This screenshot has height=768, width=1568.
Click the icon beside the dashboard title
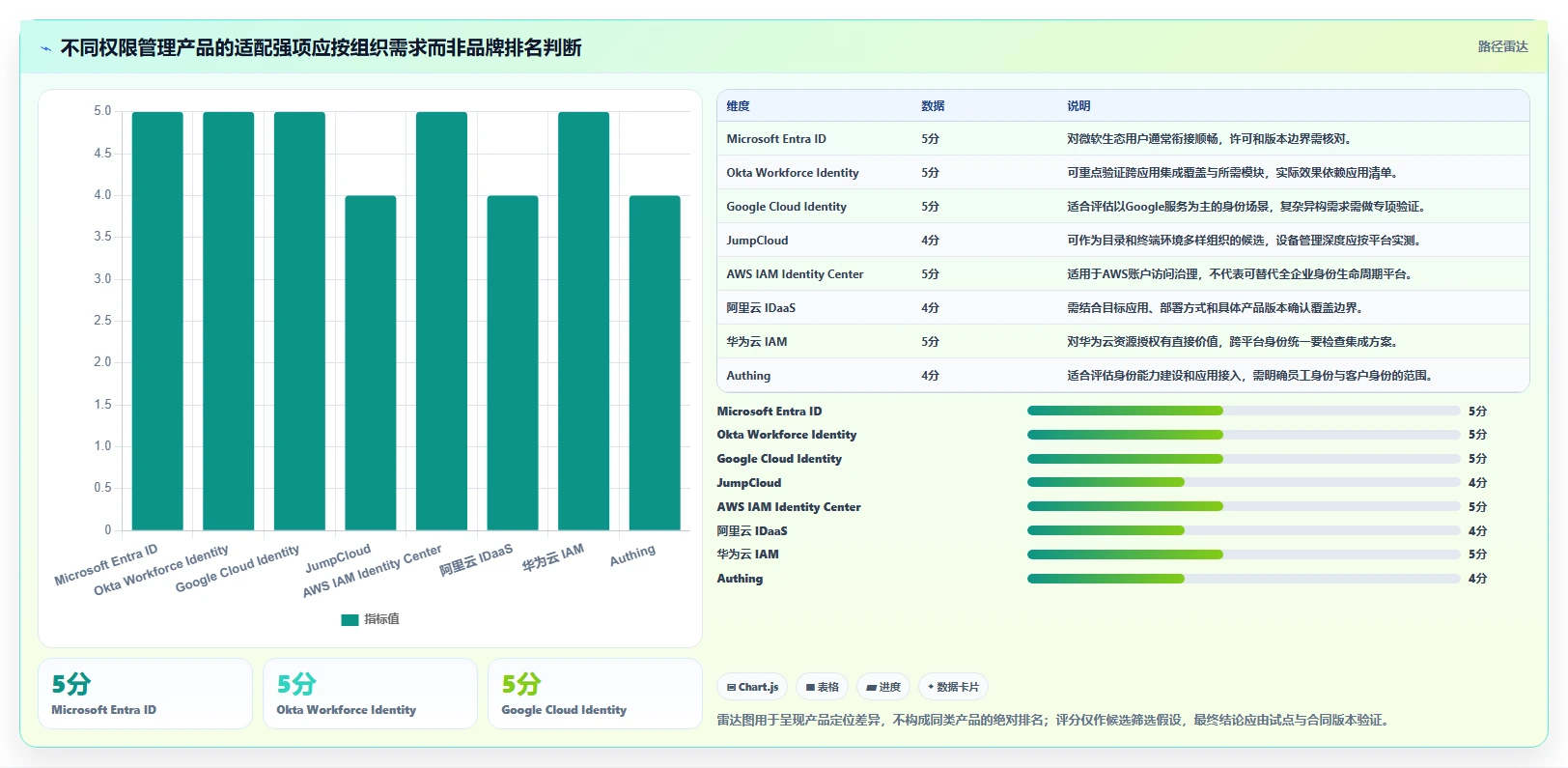[45, 47]
